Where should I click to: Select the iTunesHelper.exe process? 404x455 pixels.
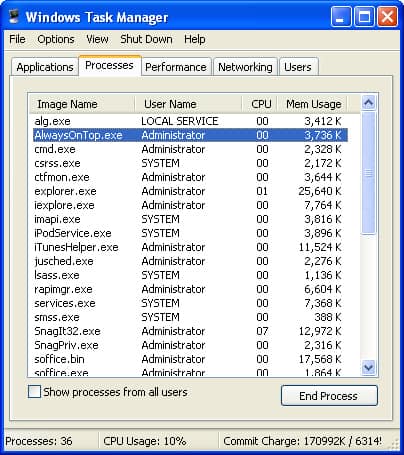[x=190, y=247]
